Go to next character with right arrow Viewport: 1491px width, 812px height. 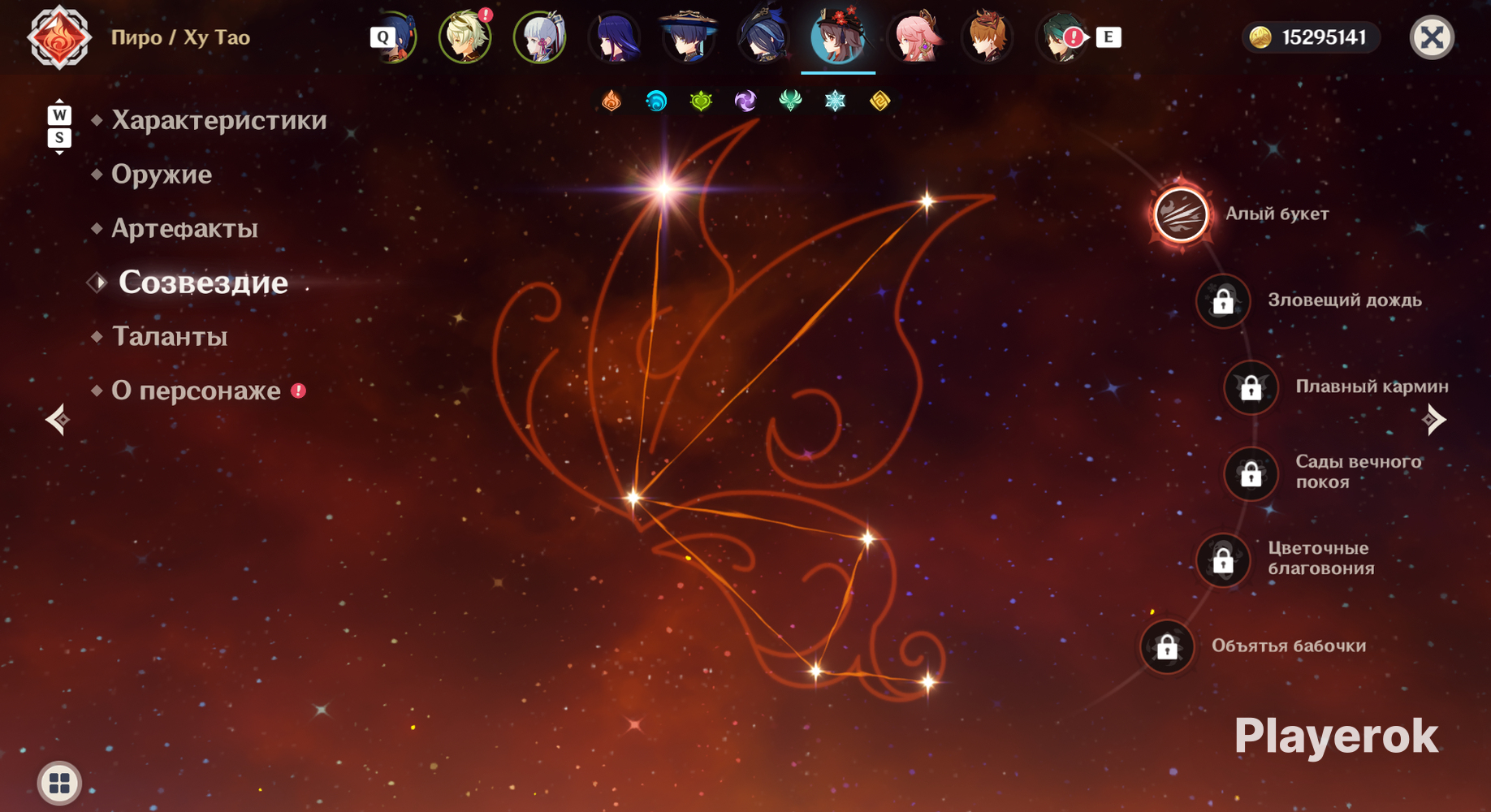[1434, 420]
